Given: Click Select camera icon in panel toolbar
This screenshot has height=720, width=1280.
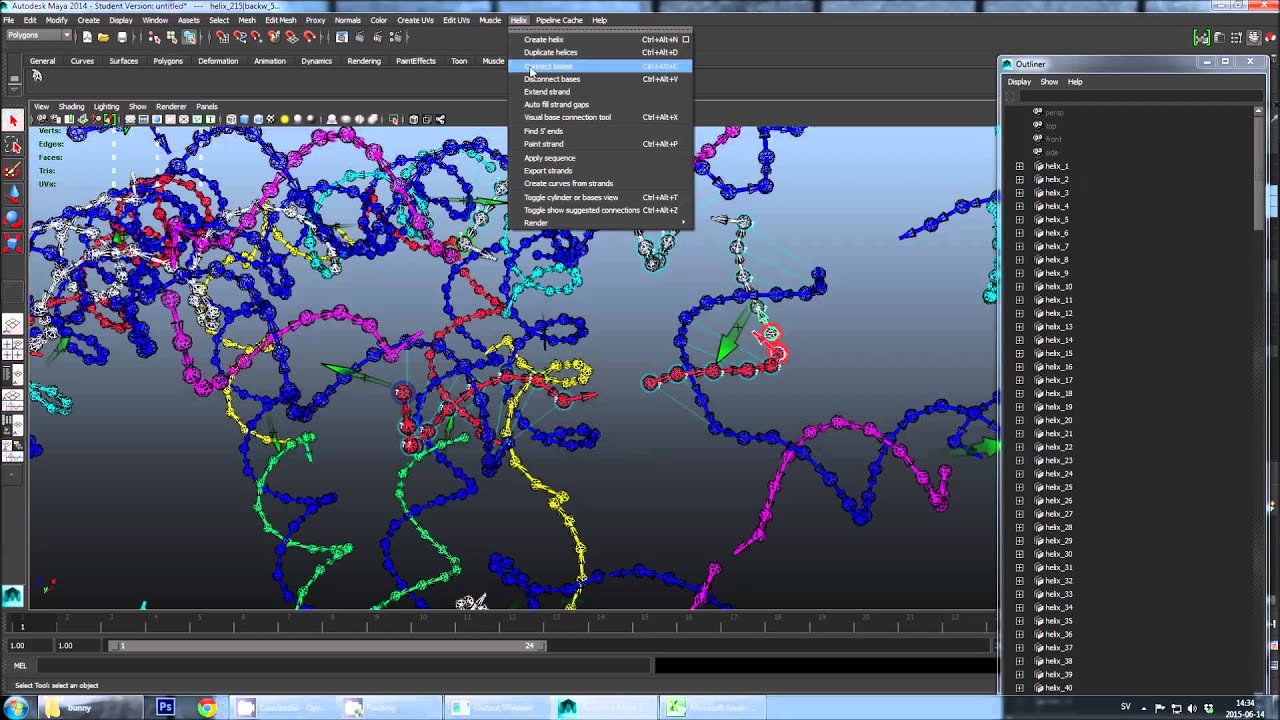Looking at the screenshot, I should [42, 119].
